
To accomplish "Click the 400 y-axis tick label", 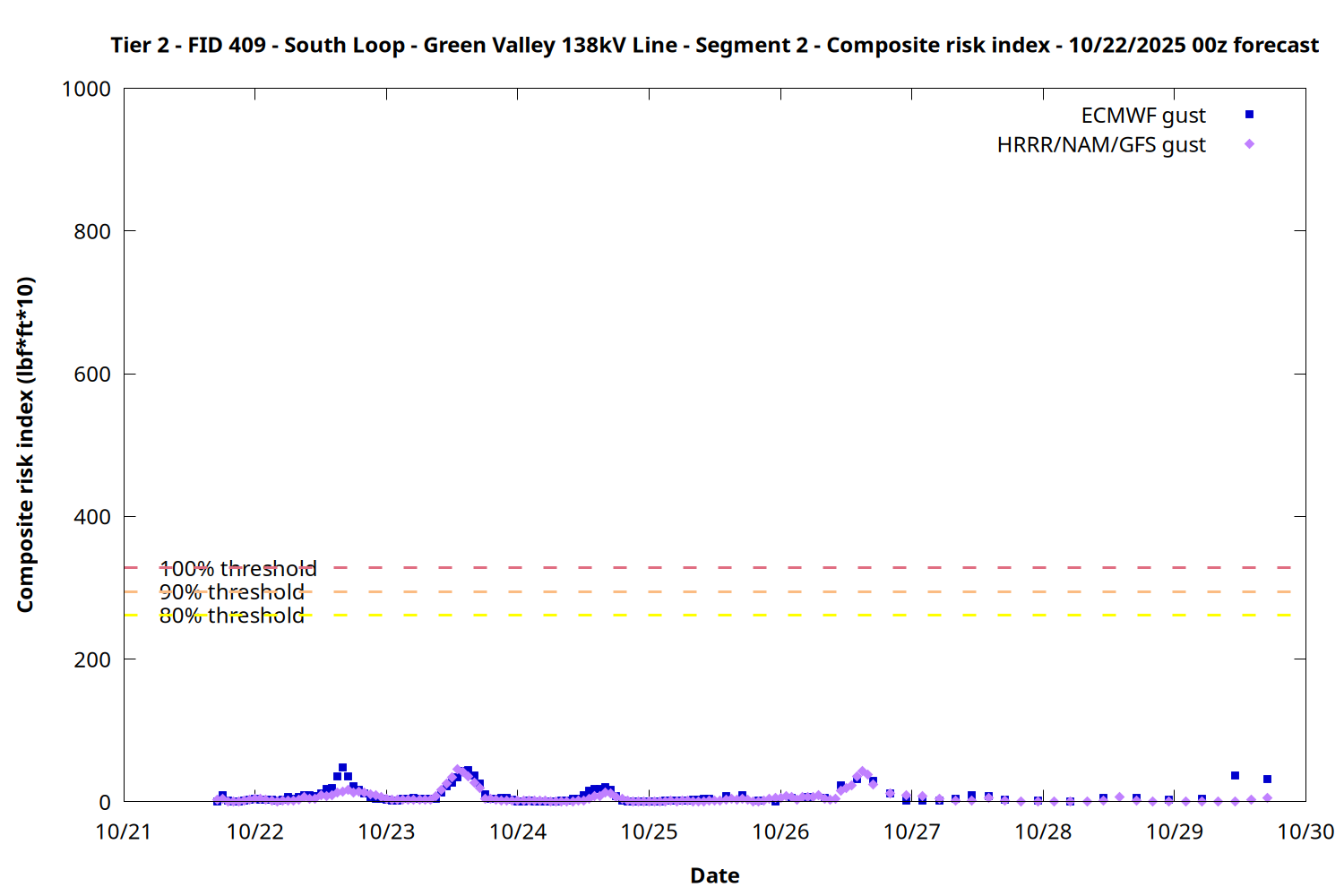I will tap(92, 517).
